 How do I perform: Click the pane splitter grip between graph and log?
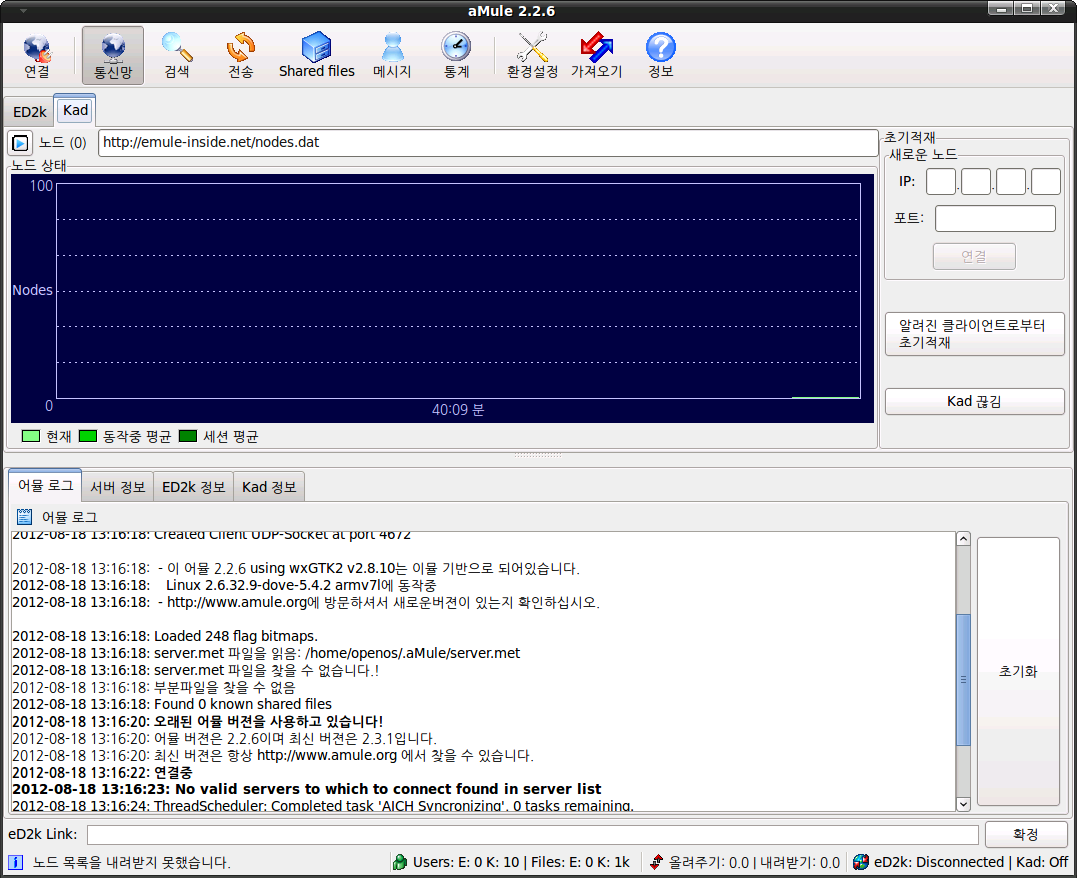pyautogui.click(x=538, y=455)
